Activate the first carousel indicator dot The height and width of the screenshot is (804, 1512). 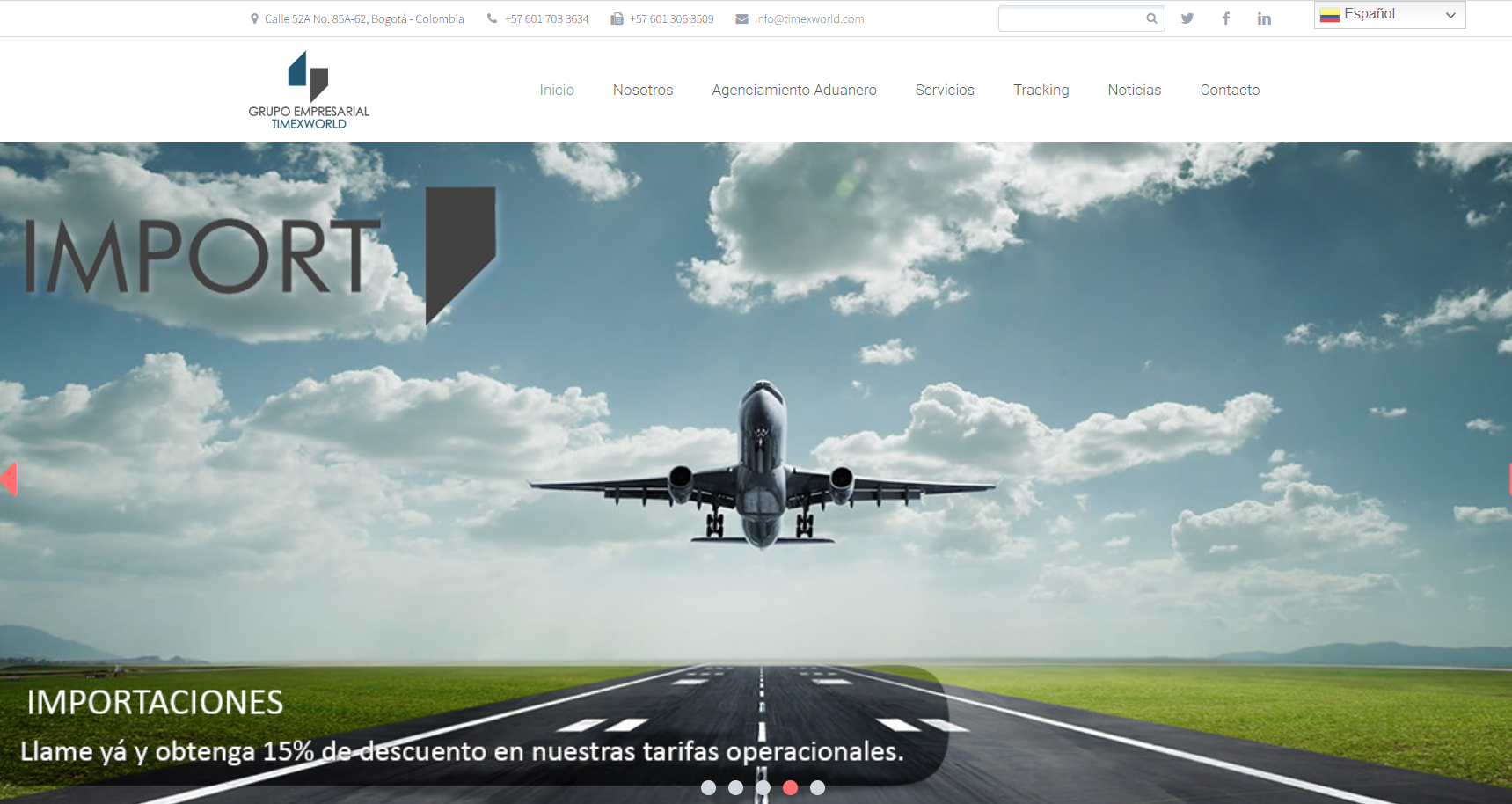[x=708, y=788]
